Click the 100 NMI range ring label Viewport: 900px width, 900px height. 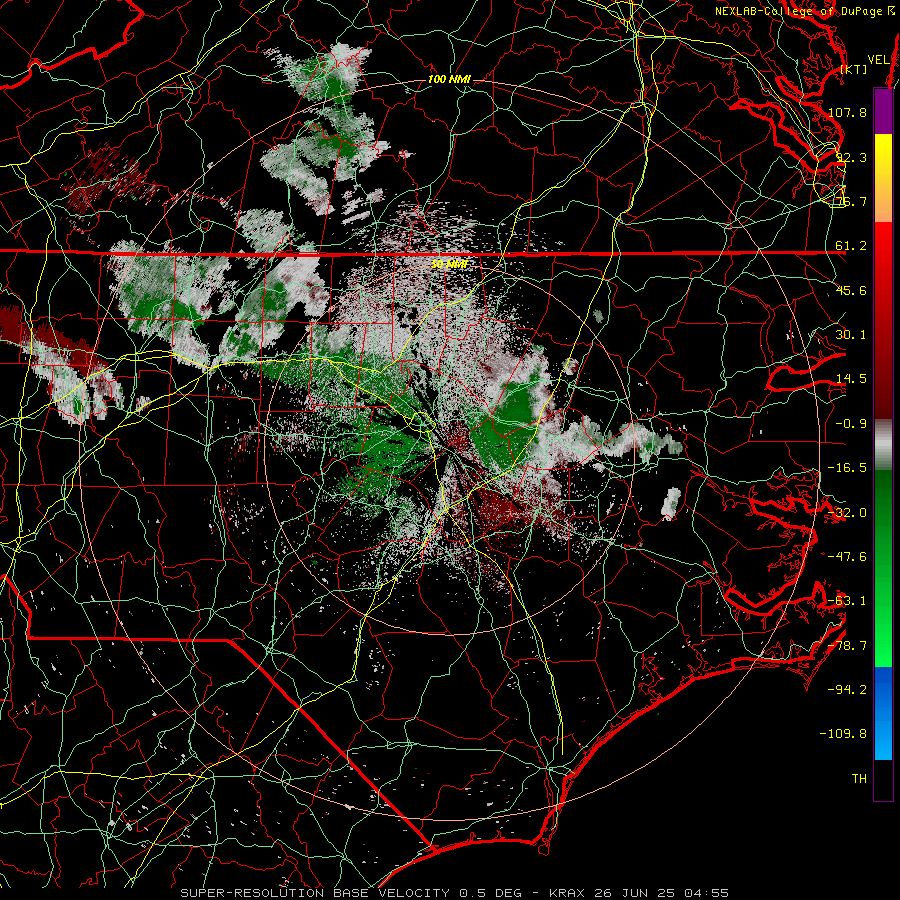[449, 79]
